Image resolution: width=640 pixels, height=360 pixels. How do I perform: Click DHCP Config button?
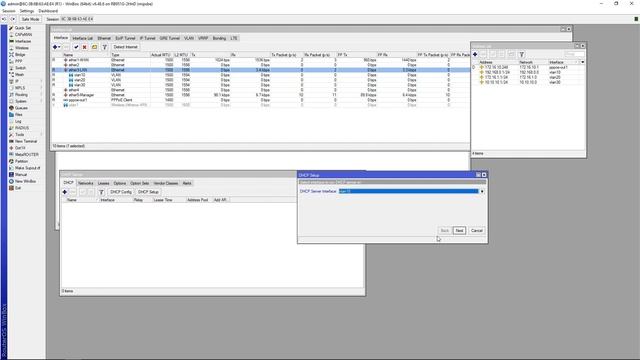click(121, 192)
